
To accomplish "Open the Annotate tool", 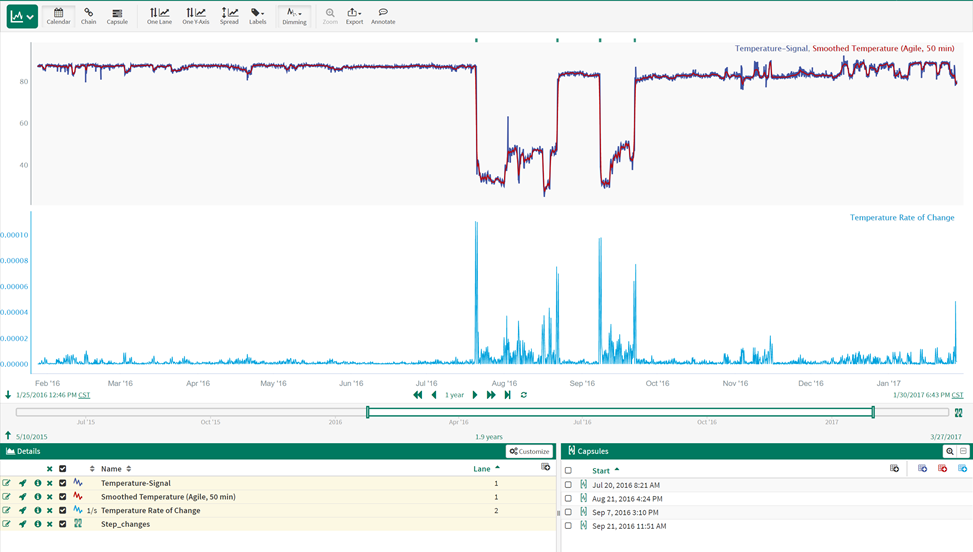I will click(383, 16).
